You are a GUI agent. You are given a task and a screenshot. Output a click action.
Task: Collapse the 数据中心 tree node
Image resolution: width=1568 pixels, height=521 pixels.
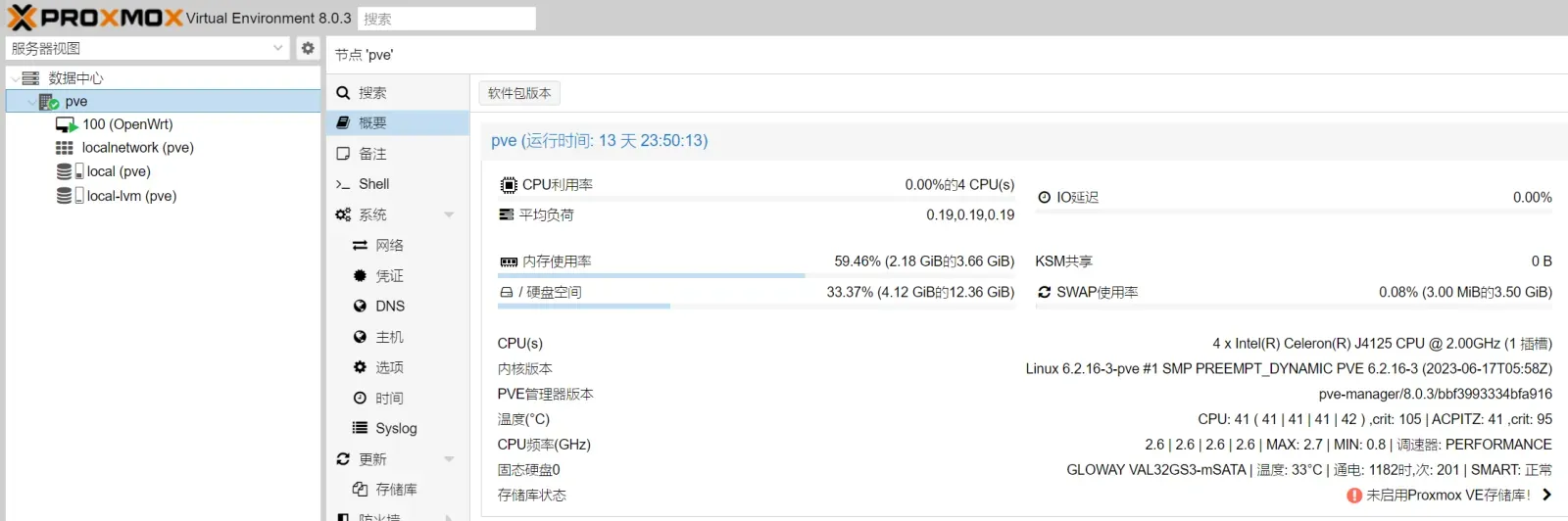[x=15, y=78]
